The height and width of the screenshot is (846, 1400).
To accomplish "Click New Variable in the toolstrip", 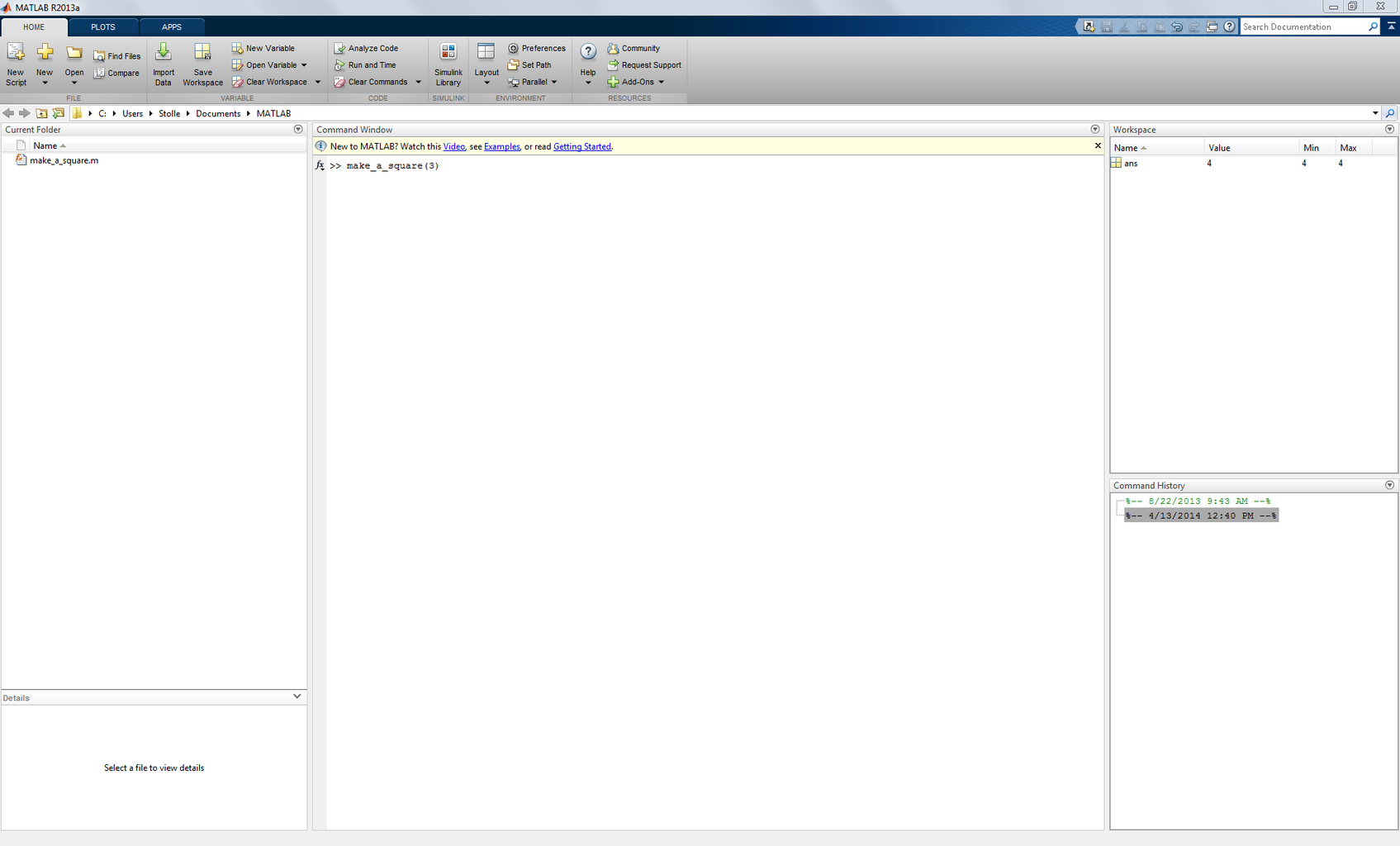I will point(263,48).
